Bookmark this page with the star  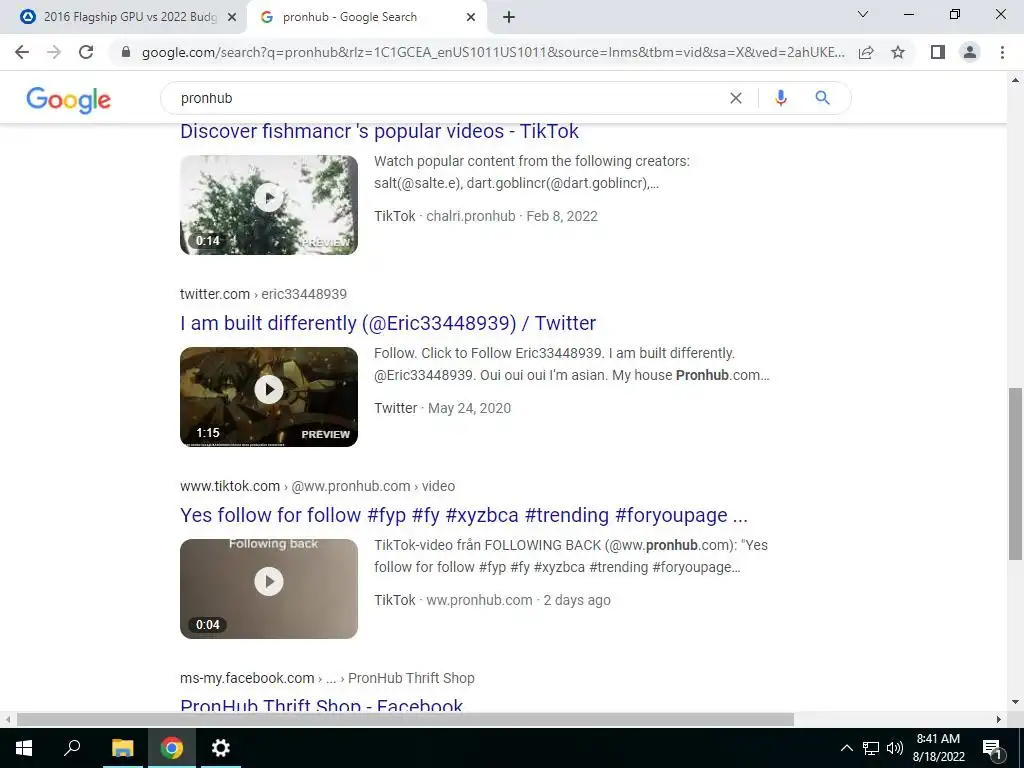click(x=898, y=52)
